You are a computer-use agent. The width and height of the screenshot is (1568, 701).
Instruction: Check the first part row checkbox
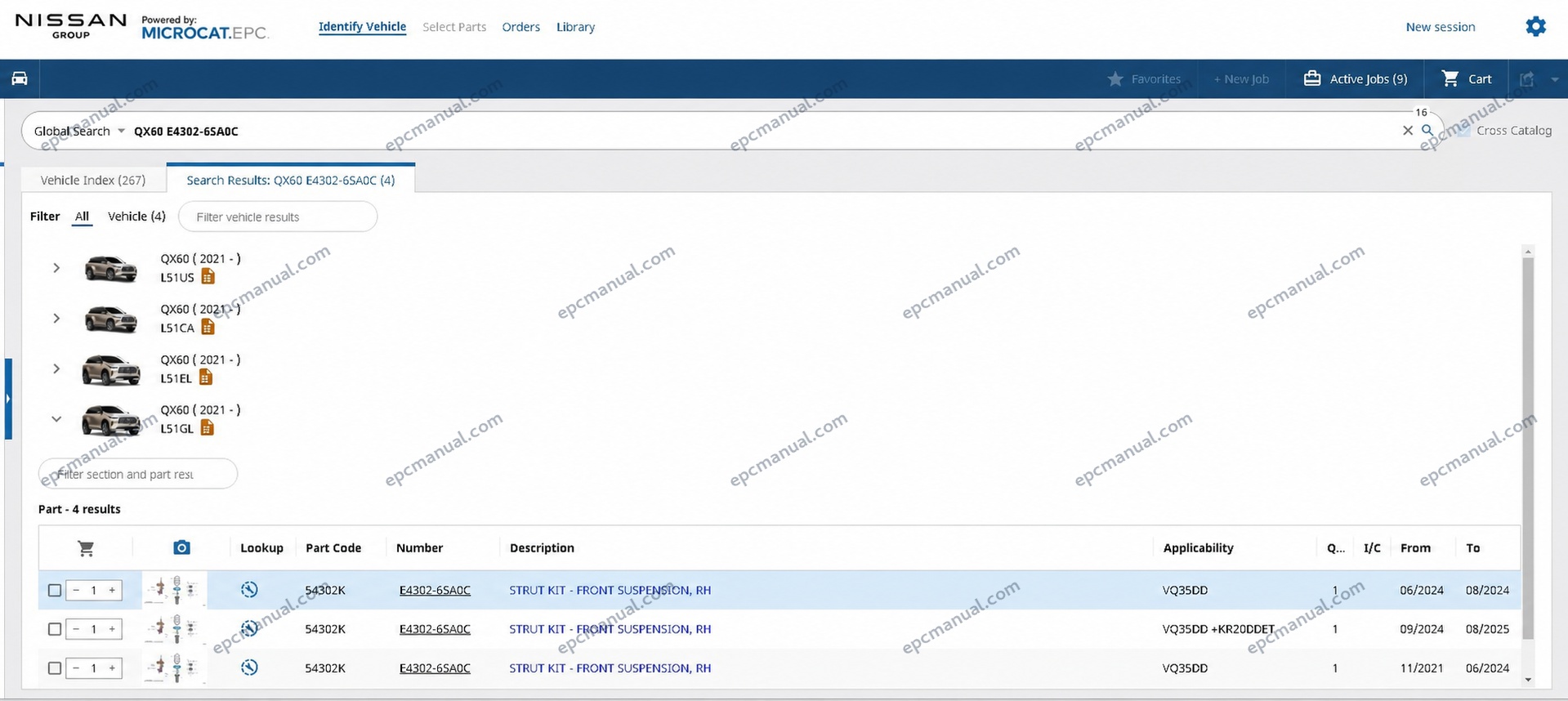click(x=55, y=590)
